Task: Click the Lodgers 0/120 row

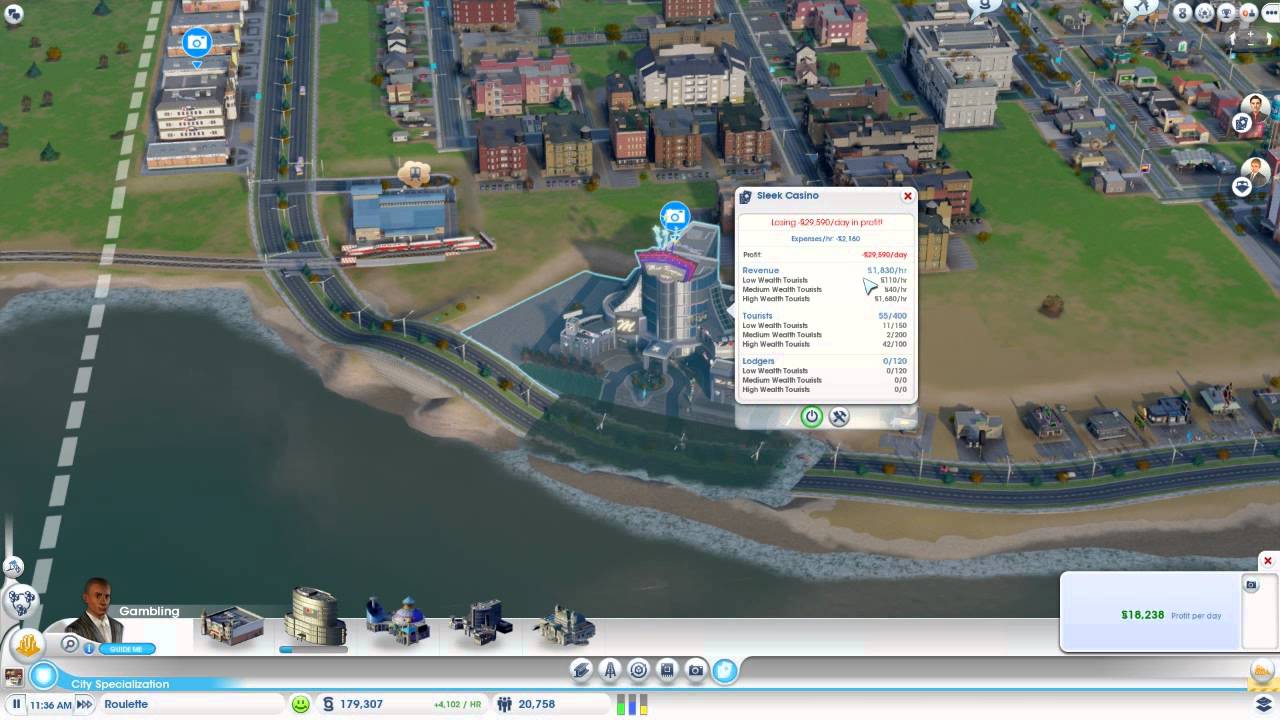Action: pyautogui.click(x=825, y=361)
